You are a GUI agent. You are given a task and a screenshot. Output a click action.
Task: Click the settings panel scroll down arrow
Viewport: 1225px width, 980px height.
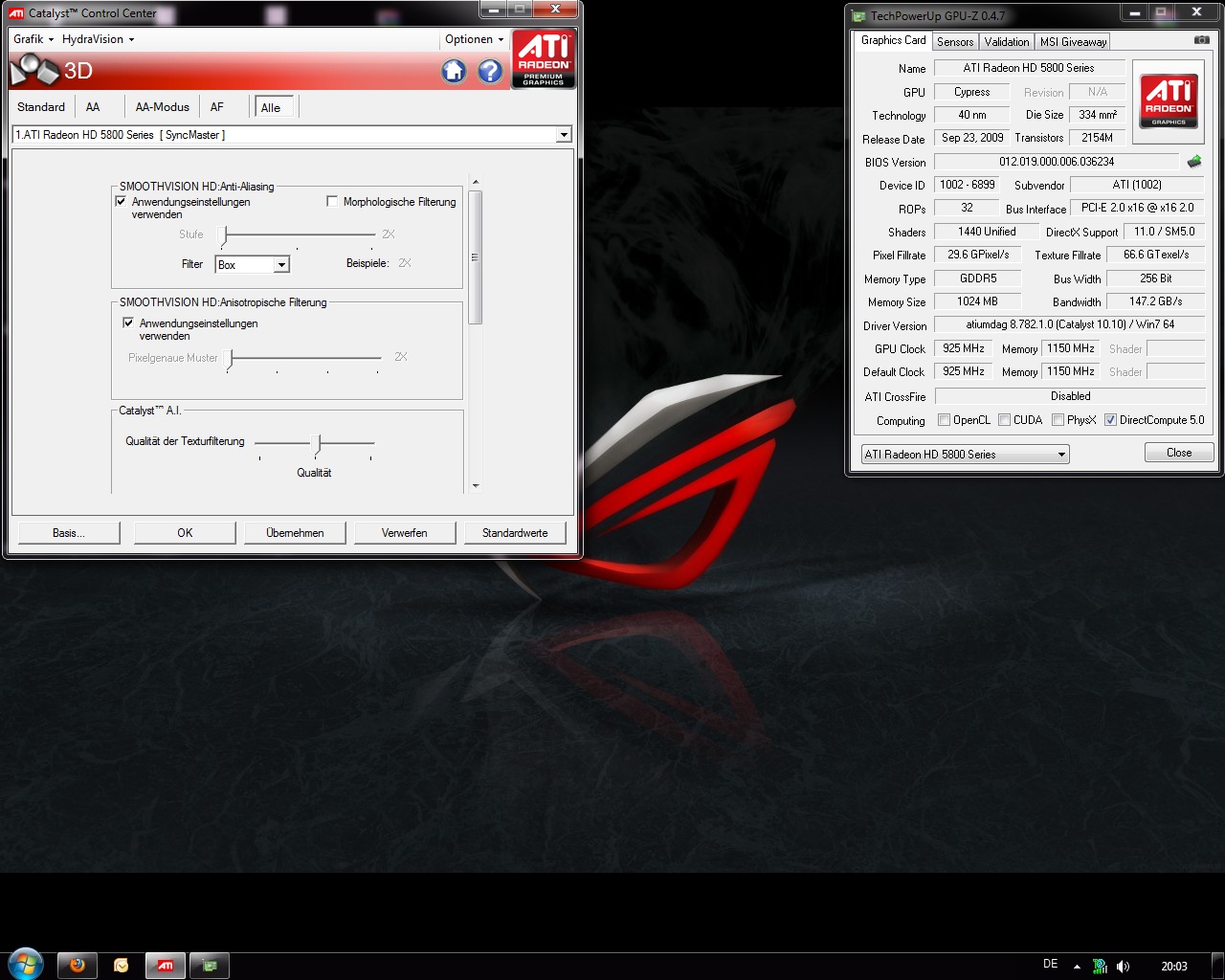(x=476, y=487)
